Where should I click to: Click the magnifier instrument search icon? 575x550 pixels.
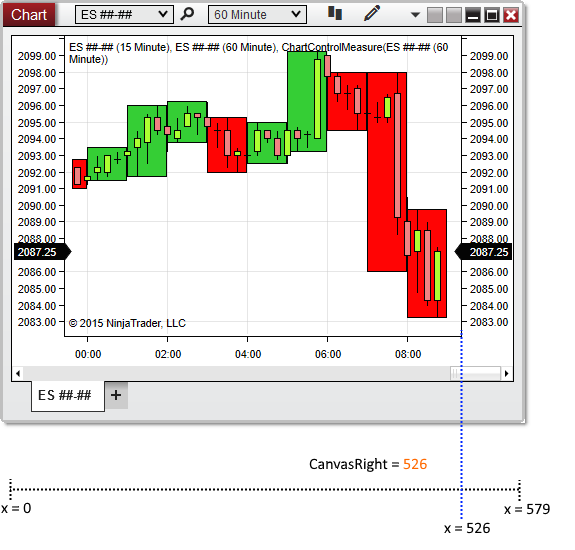[x=187, y=14]
